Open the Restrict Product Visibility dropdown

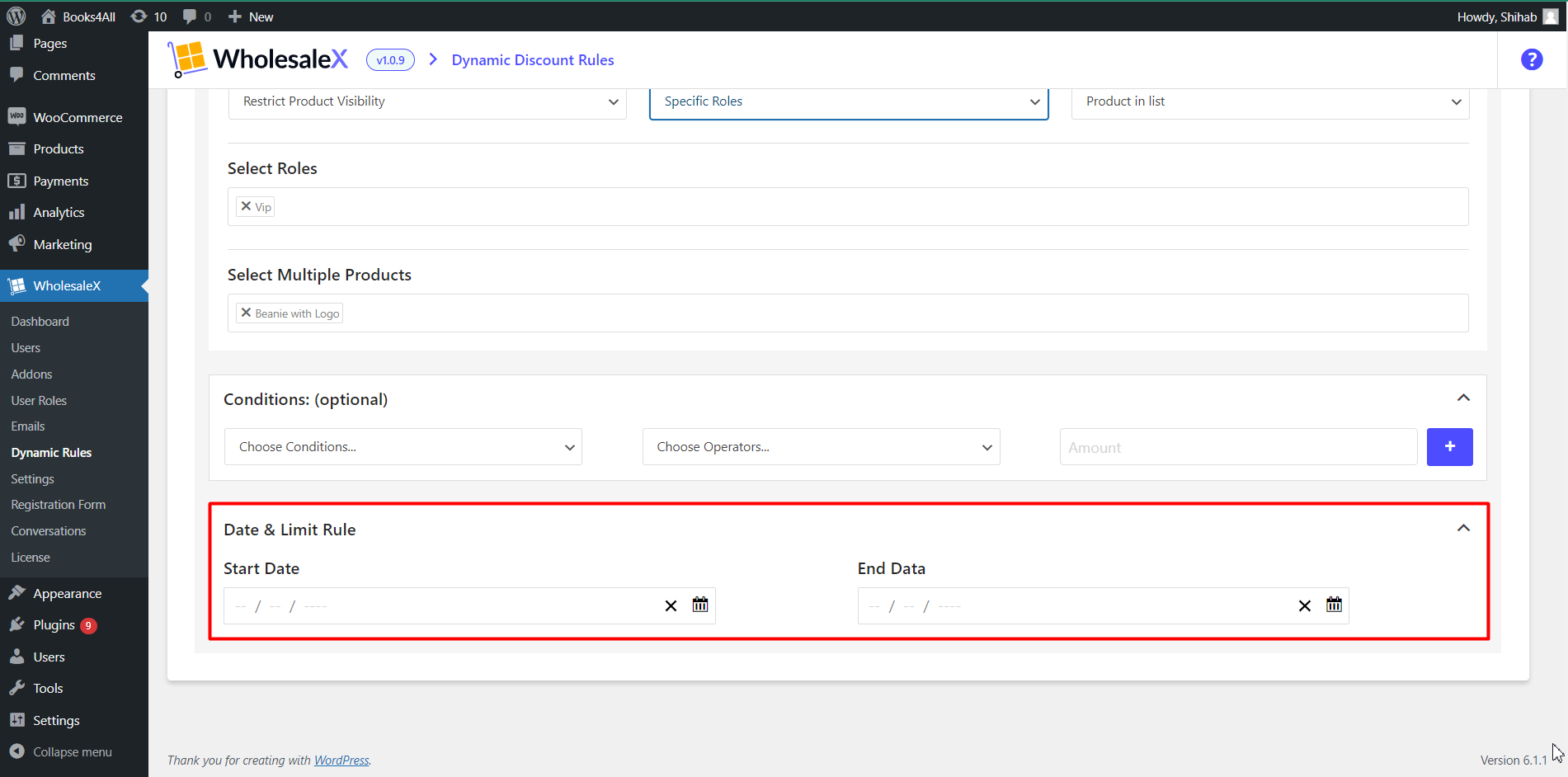[427, 101]
